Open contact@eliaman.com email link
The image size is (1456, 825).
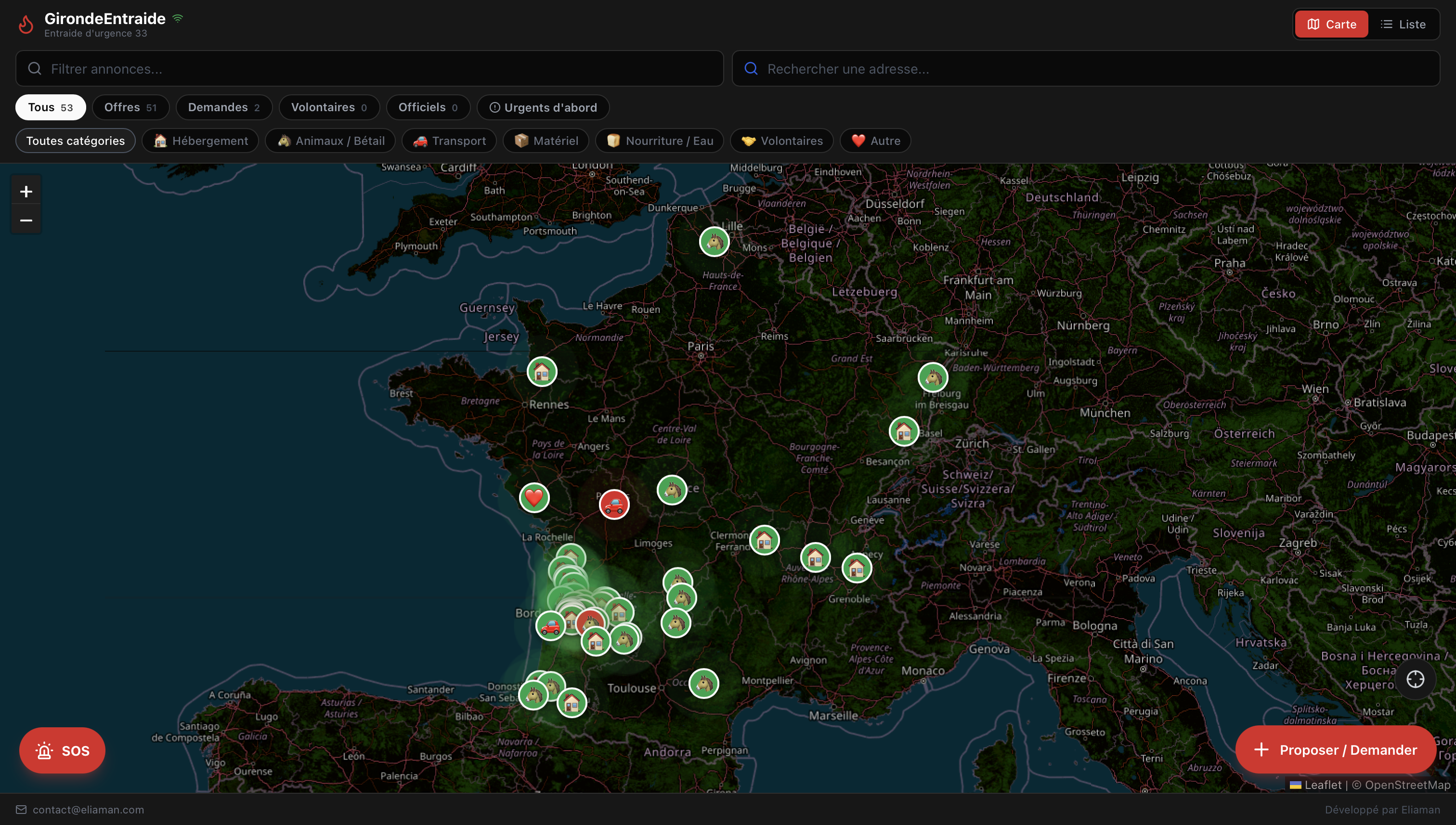pos(89,810)
